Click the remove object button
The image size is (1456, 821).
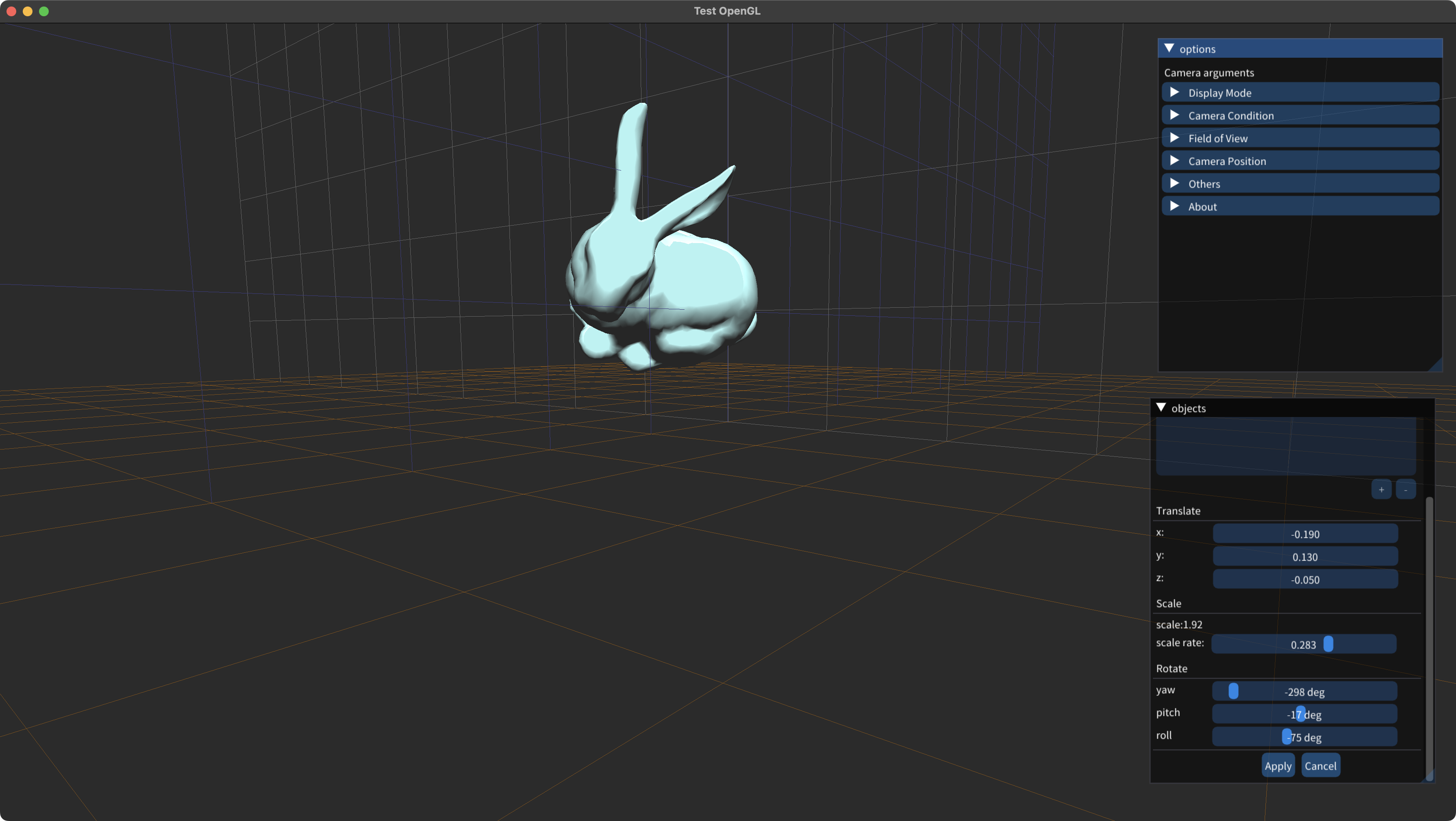point(1406,489)
